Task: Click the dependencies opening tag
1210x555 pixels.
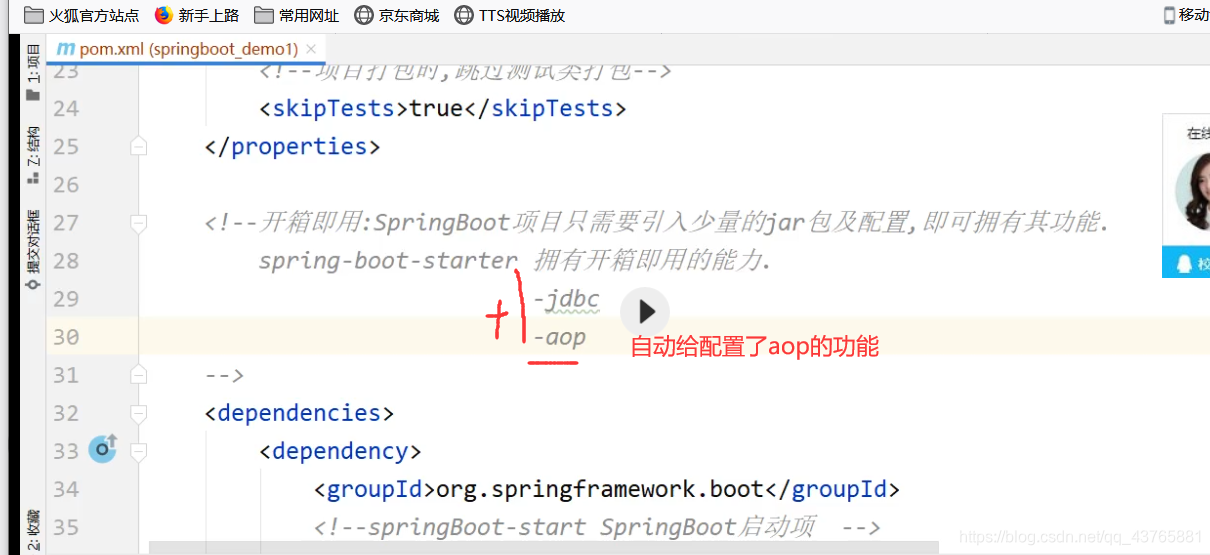Action: 299,413
